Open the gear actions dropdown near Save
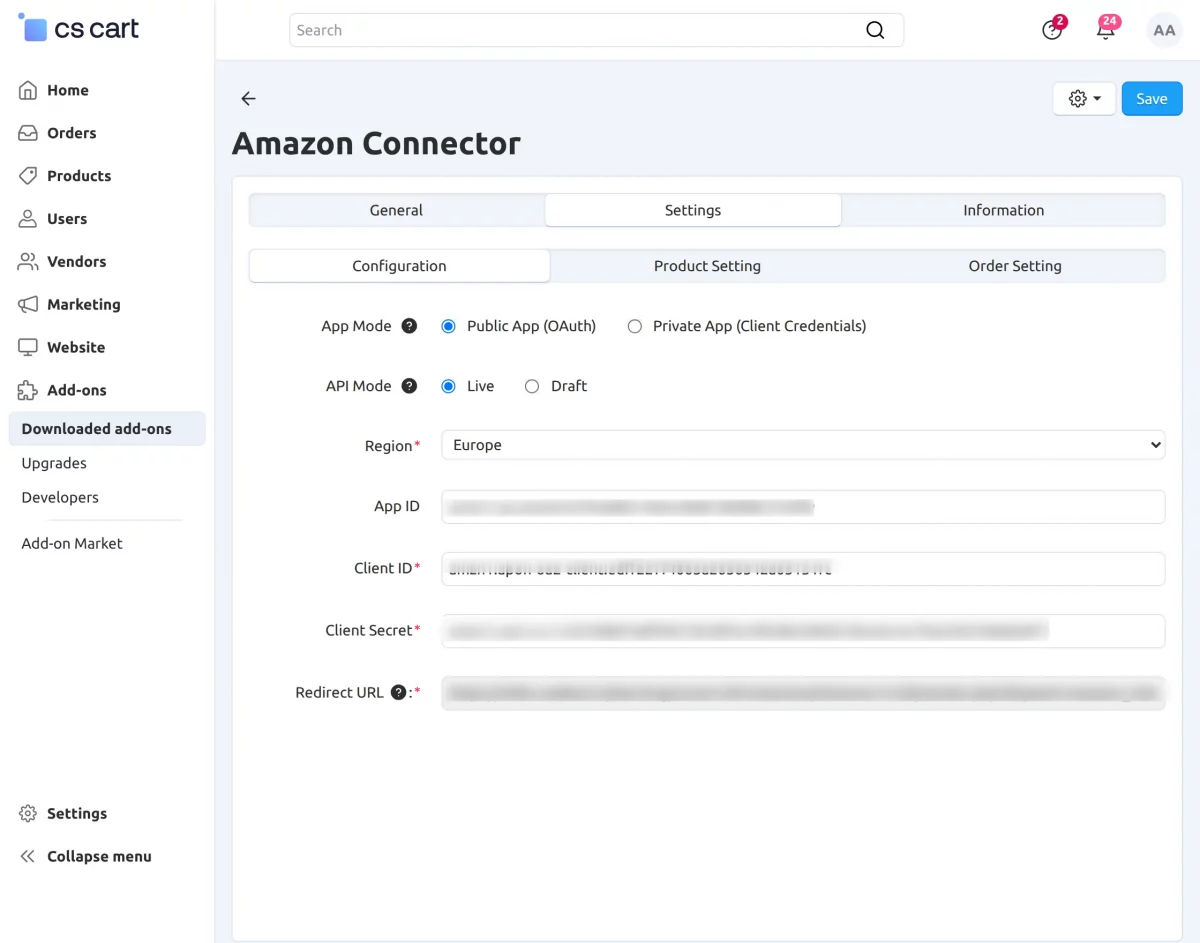The width and height of the screenshot is (1200, 943). click(x=1084, y=98)
